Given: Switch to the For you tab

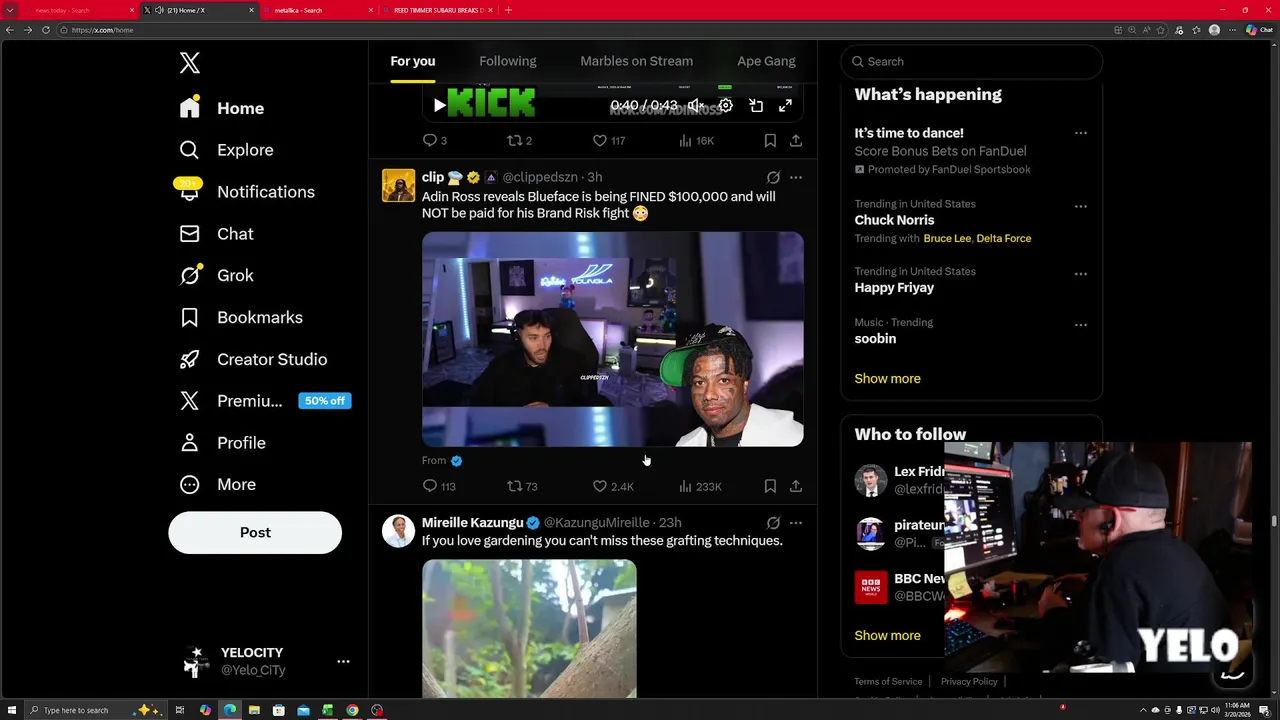Looking at the screenshot, I should pyautogui.click(x=413, y=61).
